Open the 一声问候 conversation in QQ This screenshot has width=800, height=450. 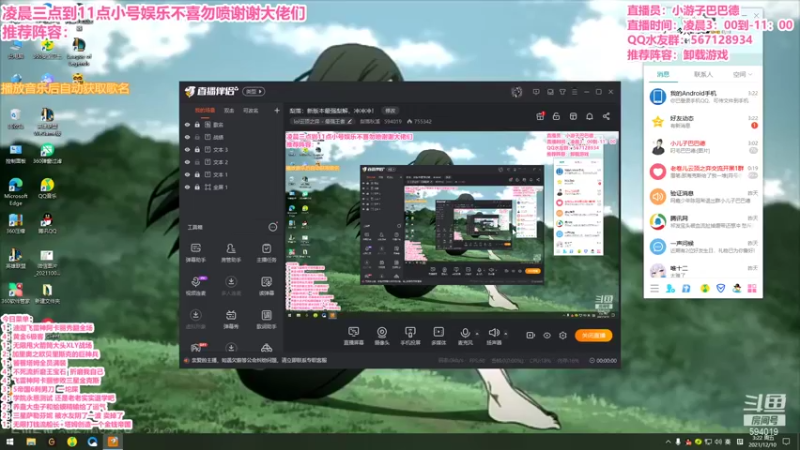coord(704,246)
